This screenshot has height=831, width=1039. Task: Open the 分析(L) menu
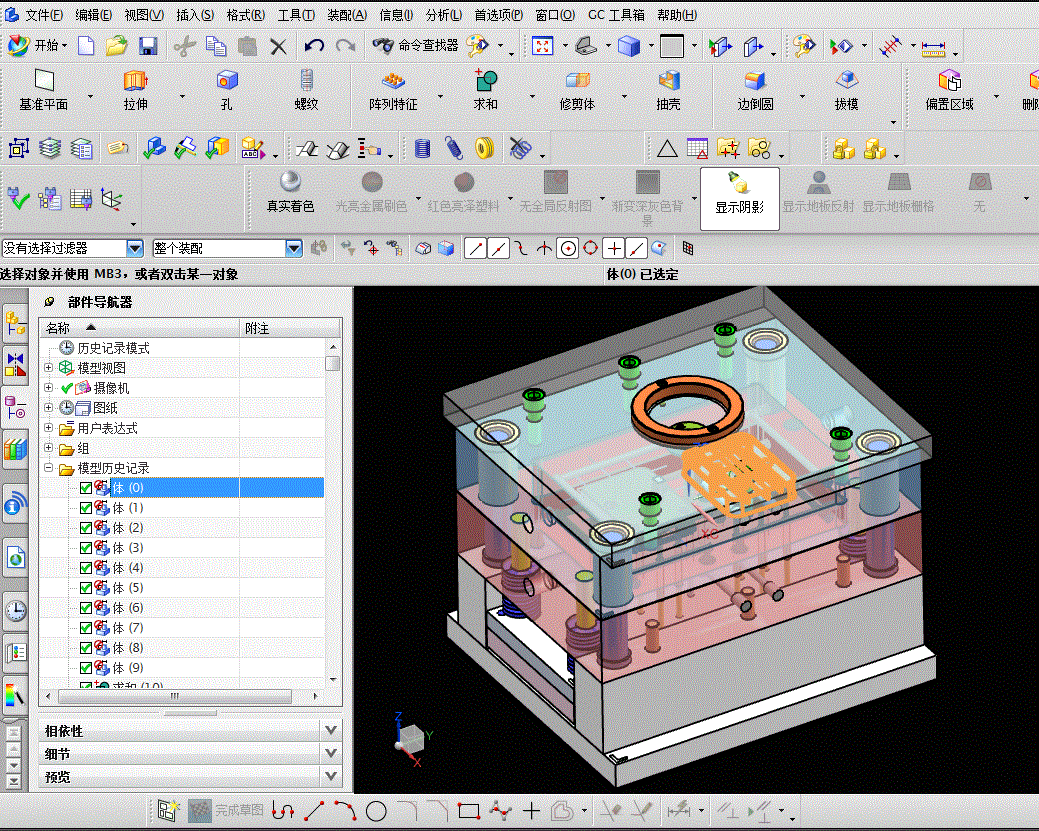[x=443, y=15]
